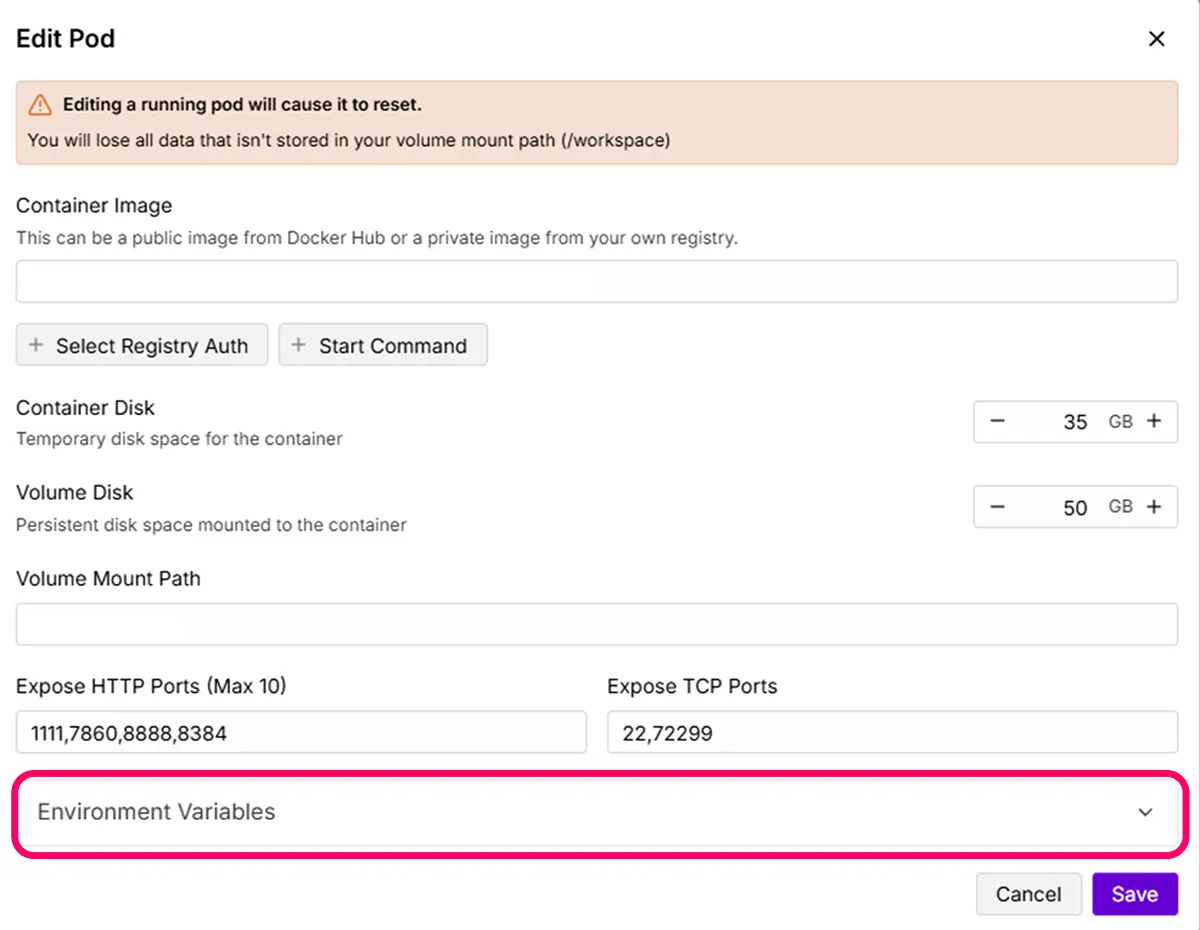Click the Container Disk value 35

(1074, 422)
